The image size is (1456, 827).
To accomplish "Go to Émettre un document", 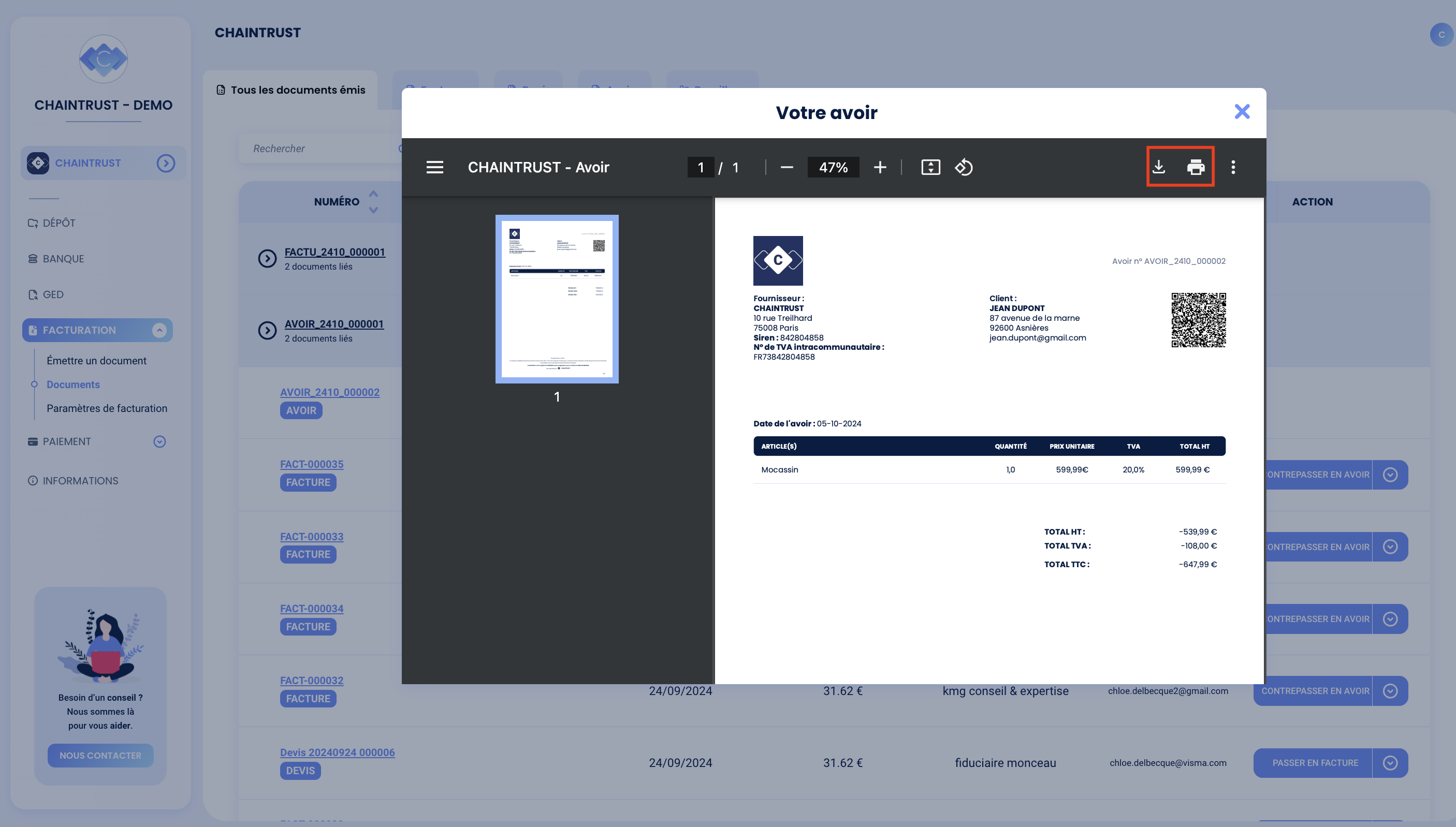I will coord(97,361).
